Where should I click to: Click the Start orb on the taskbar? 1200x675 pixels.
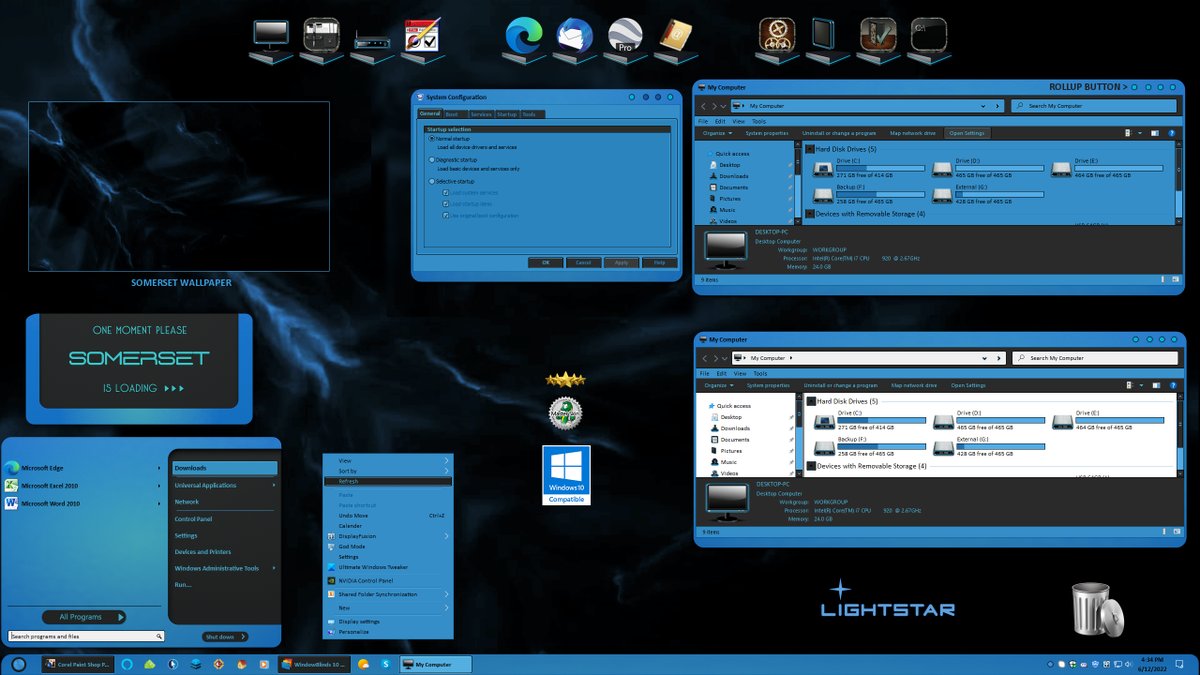pos(18,664)
